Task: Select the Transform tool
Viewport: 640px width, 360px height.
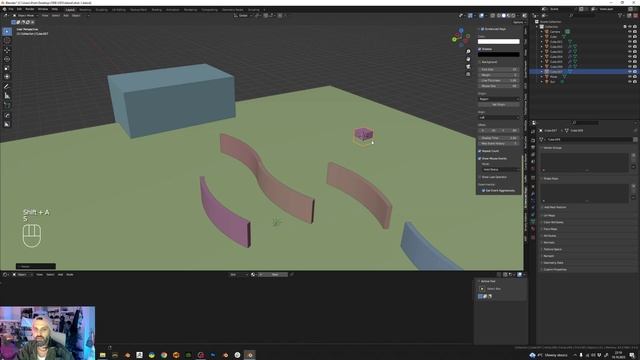Action: coord(7,77)
